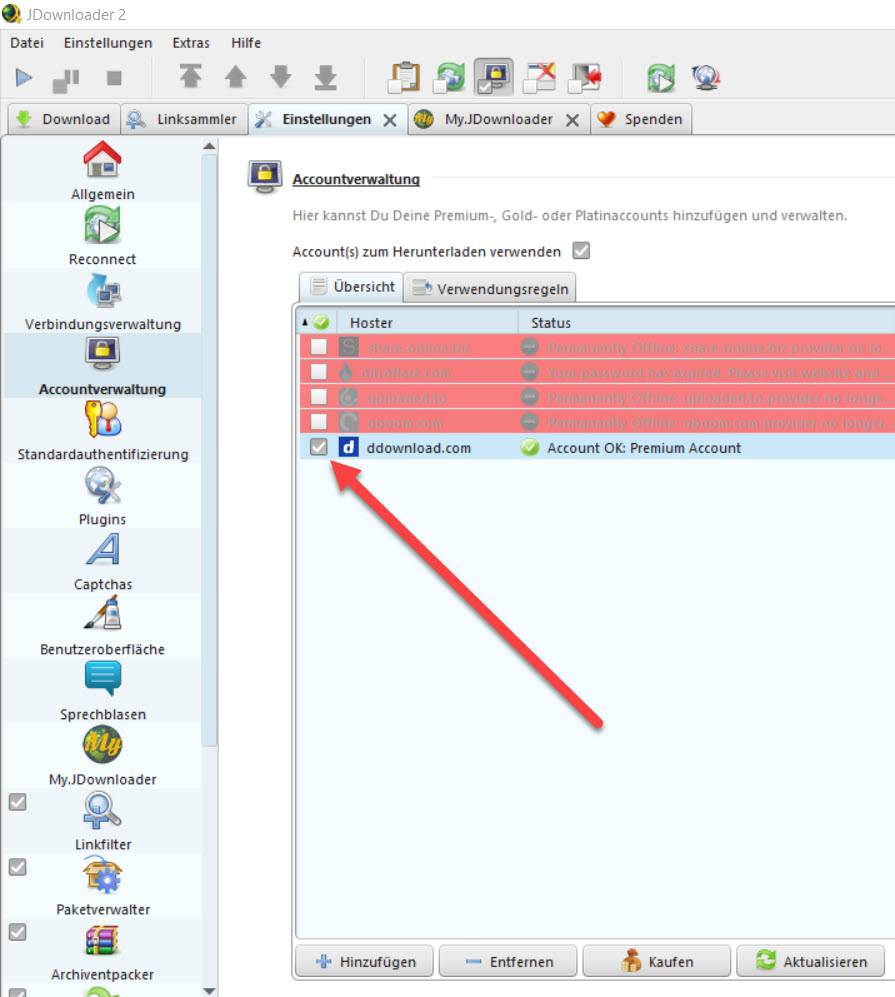Enable the first red offline account checkbox
The width and height of the screenshot is (895, 997).
[318, 347]
